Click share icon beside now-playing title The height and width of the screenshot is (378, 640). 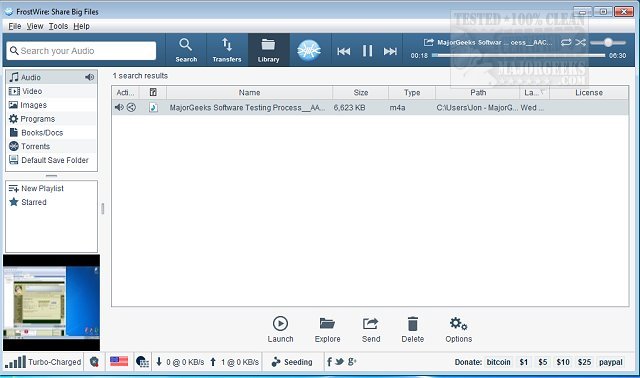point(428,42)
